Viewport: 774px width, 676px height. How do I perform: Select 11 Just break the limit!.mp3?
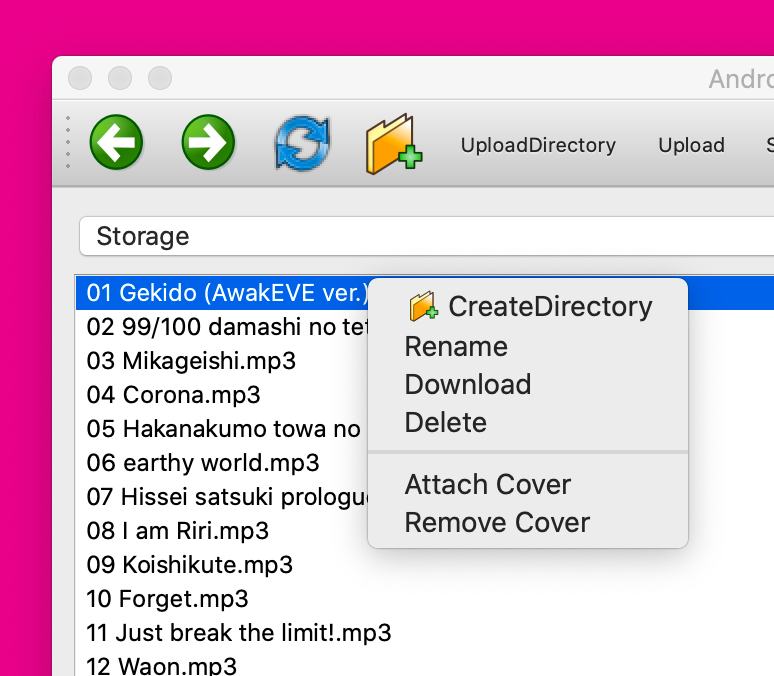(239, 633)
